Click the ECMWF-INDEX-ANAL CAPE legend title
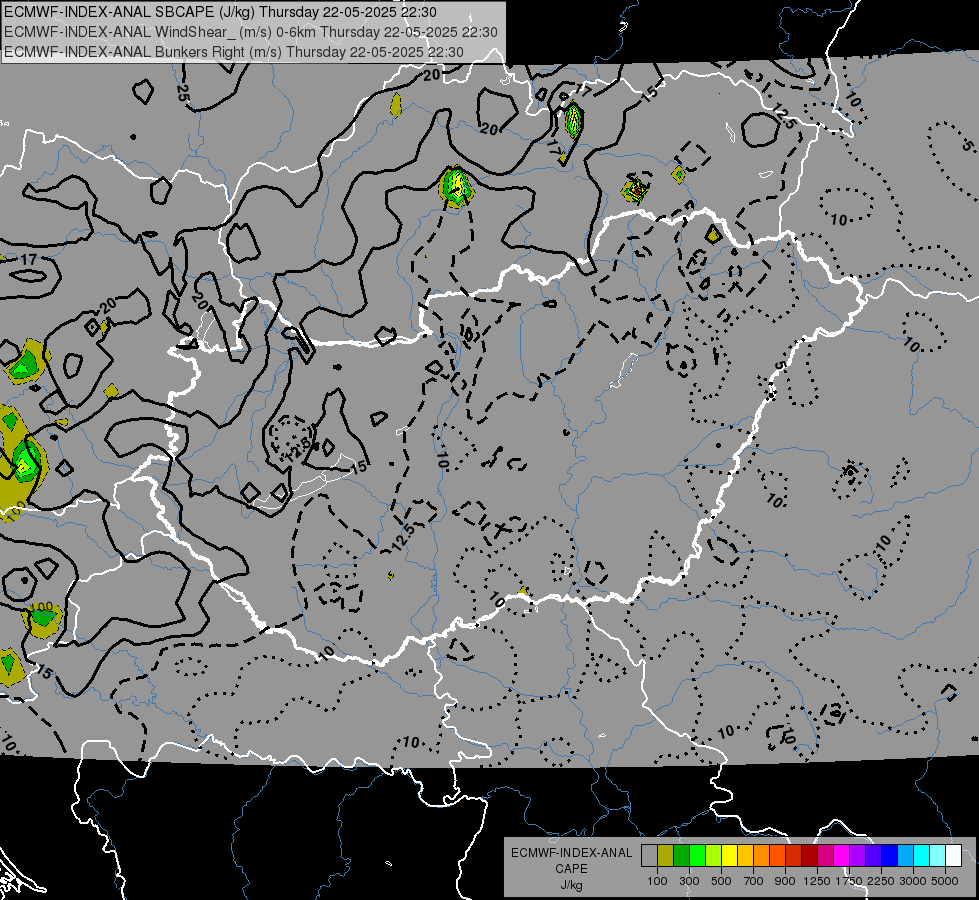Screen dimensions: 979x900 [572, 861]
